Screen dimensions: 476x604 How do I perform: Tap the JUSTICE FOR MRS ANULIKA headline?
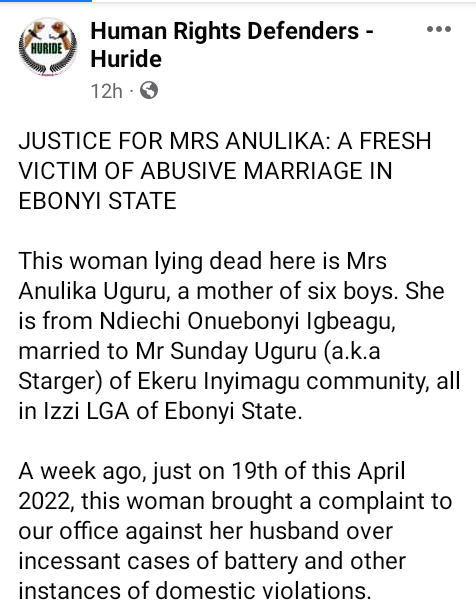click(225, 170)
